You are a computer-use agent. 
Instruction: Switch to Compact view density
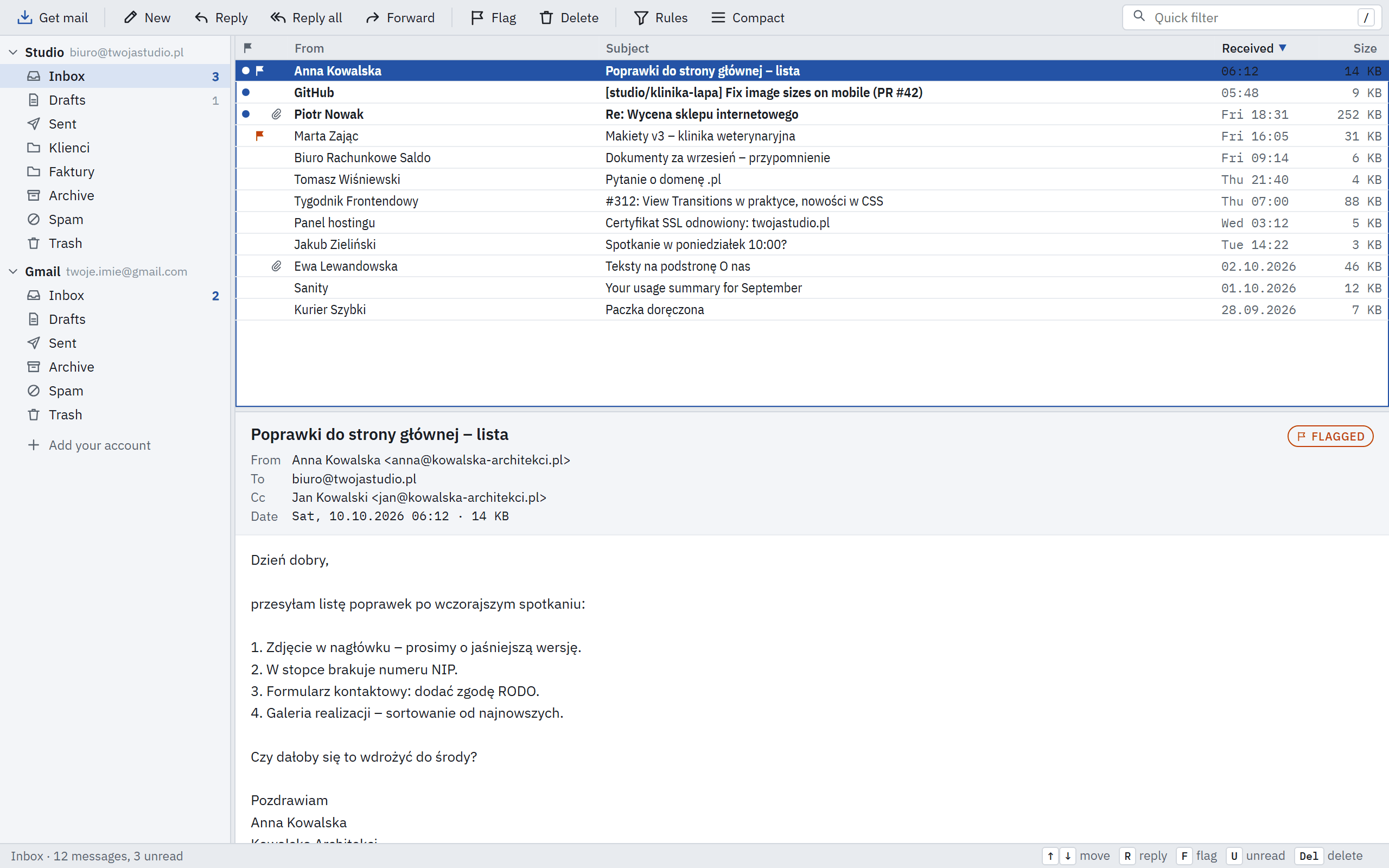[x=747, y=18]
